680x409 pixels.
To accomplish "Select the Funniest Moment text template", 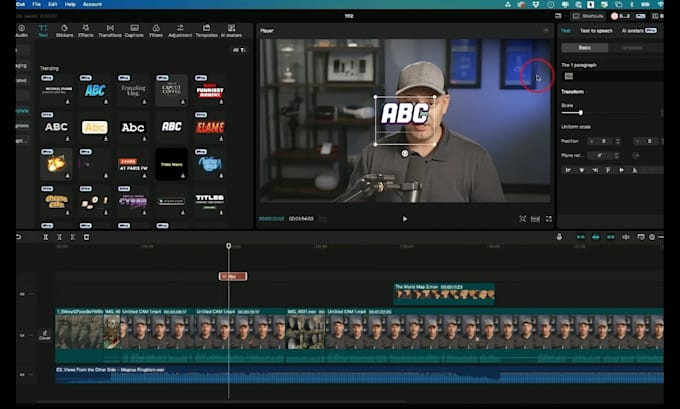I will (210, 90).
